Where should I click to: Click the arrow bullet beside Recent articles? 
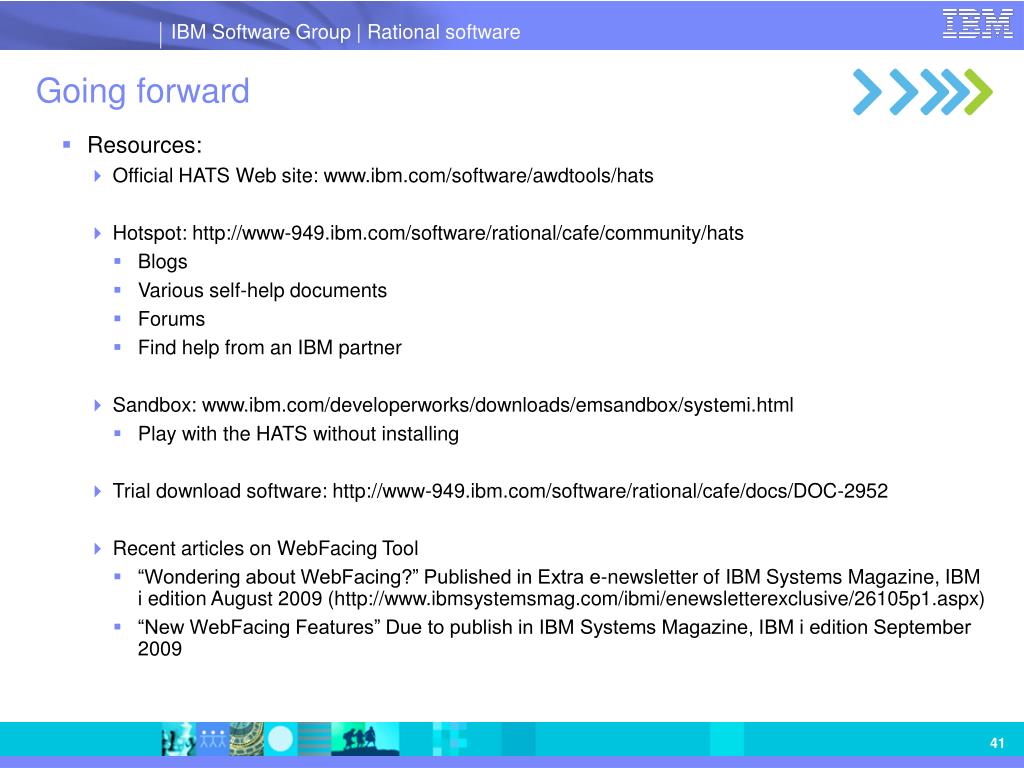pyautogui.click(x=97, y=549)
